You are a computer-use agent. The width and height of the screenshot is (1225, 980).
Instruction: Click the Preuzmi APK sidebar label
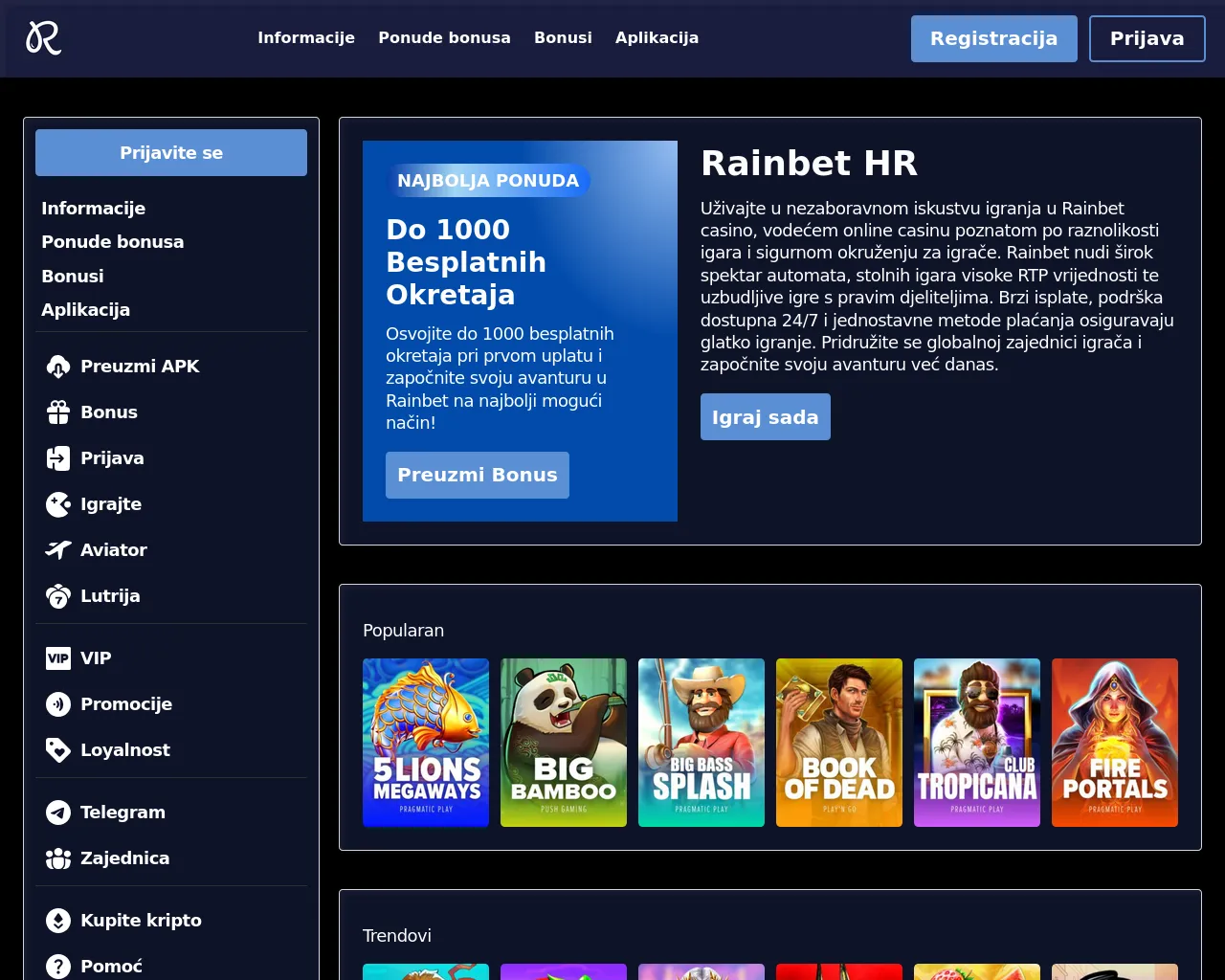pos(140,367)
